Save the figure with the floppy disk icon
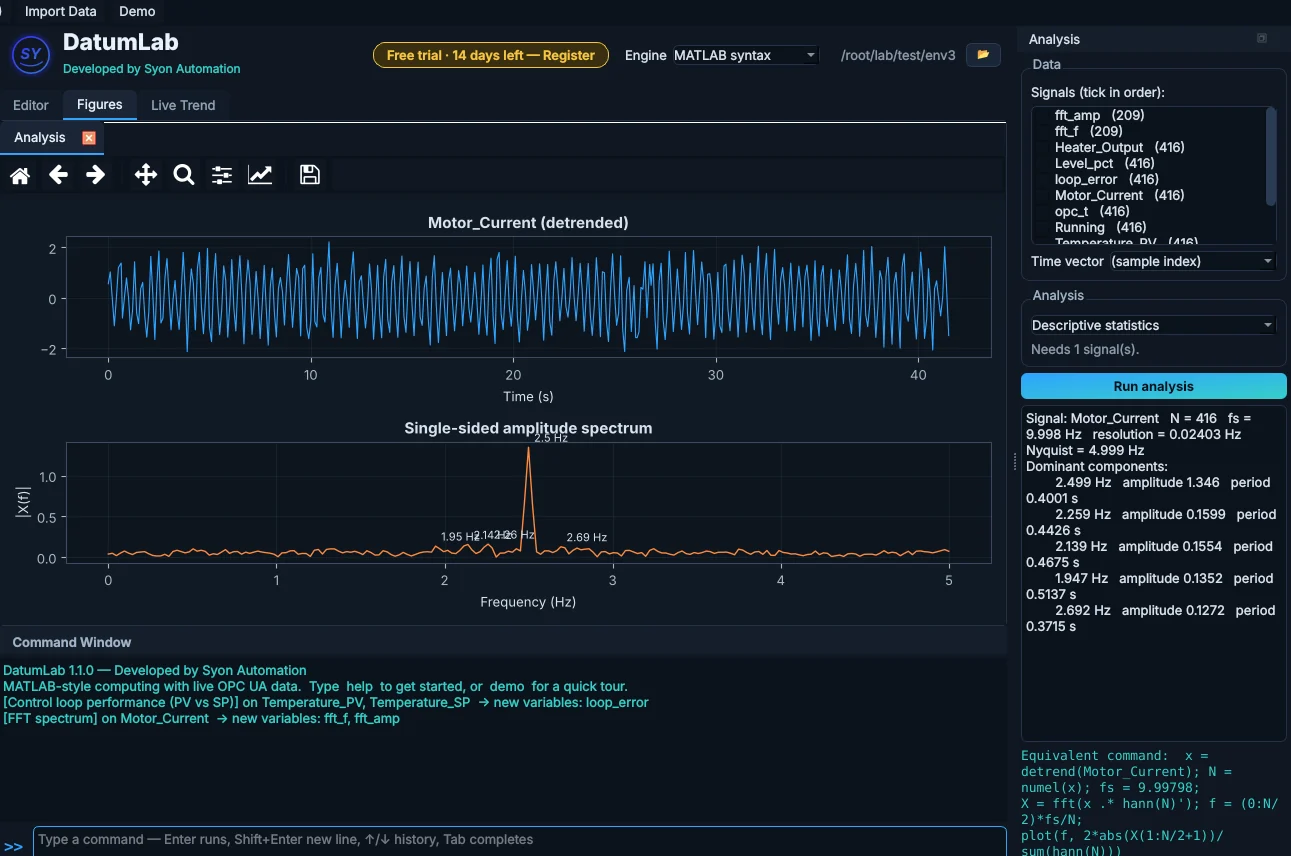The image size is (1291, 856). (310, 176)
